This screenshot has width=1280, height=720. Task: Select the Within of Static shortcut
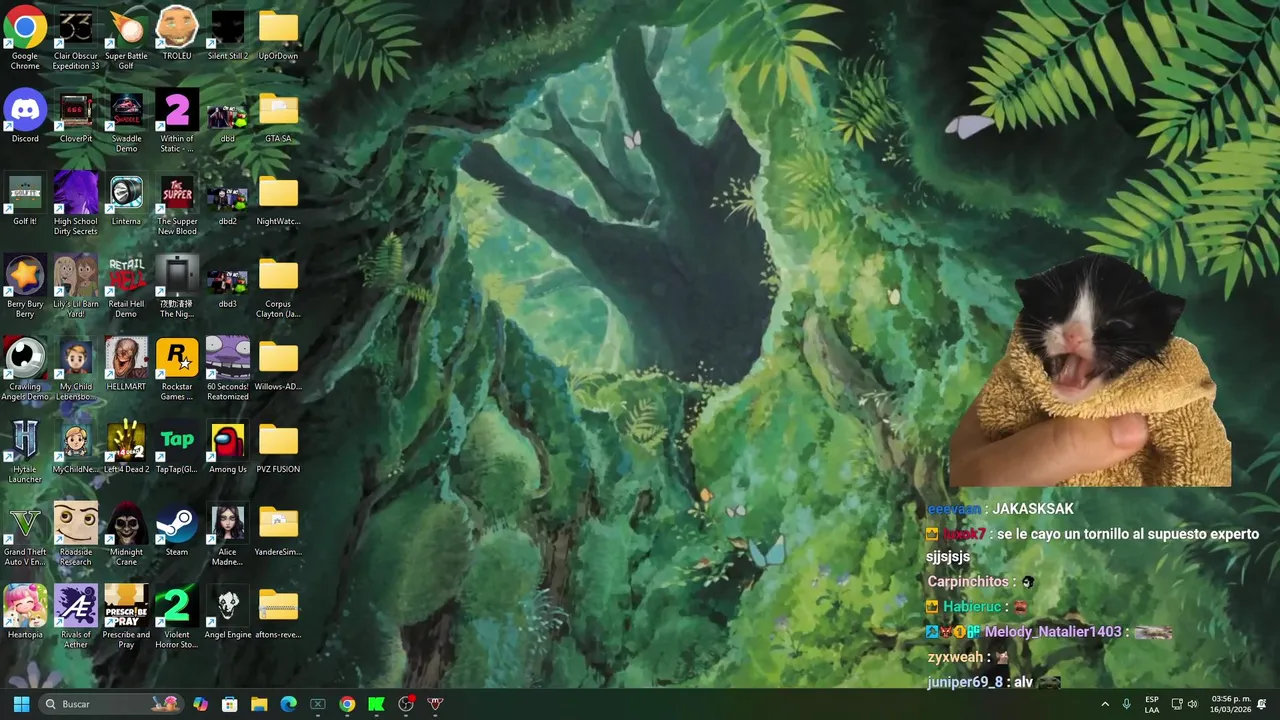click(177, 122)
